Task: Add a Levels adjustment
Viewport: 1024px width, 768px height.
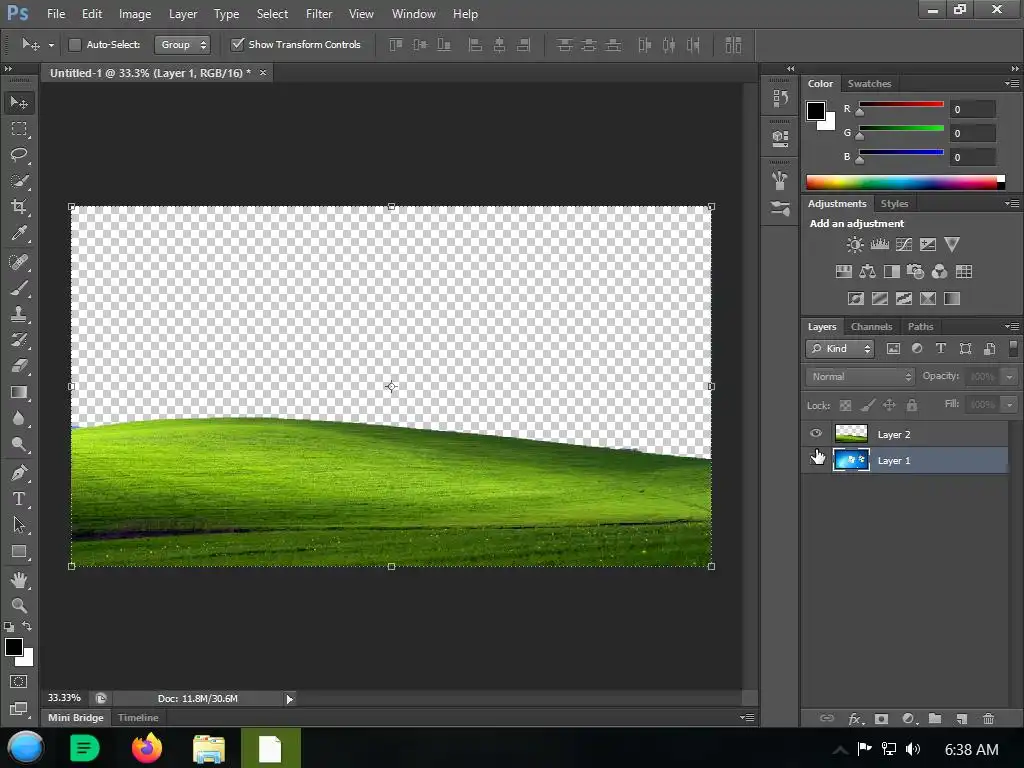Action: coord(879,244)
